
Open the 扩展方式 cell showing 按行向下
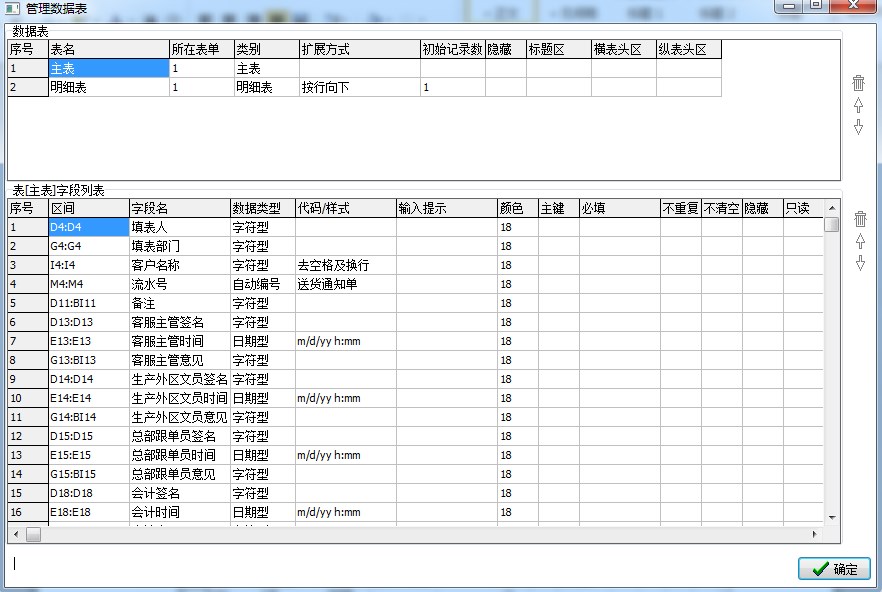(x=358, y=87)
